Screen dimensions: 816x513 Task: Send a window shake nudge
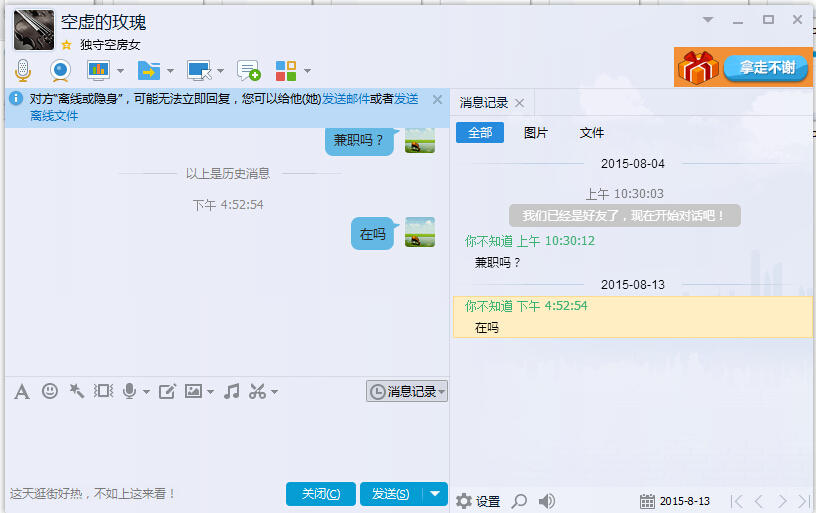pyautogui.click(x=104, y=391)
